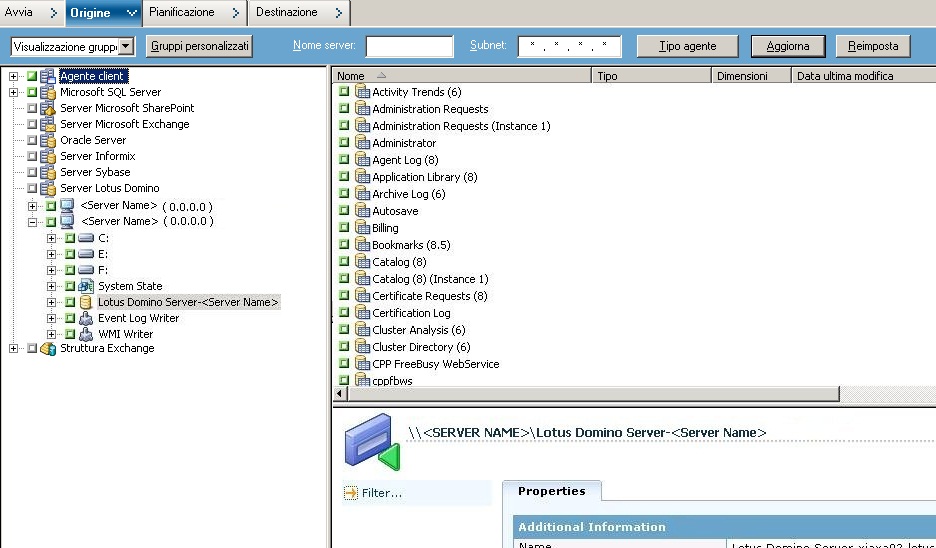The image size is (936, 548).
Task: Expand the F: drive node
Action: click(52, 270)
